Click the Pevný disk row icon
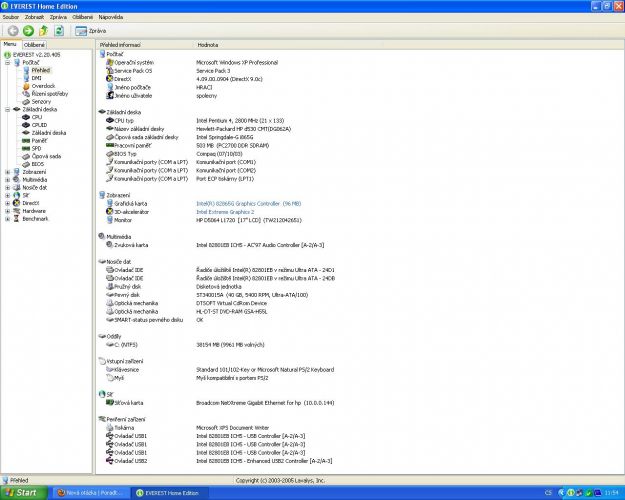Viewport: 625px width, 500px height. 110,295
